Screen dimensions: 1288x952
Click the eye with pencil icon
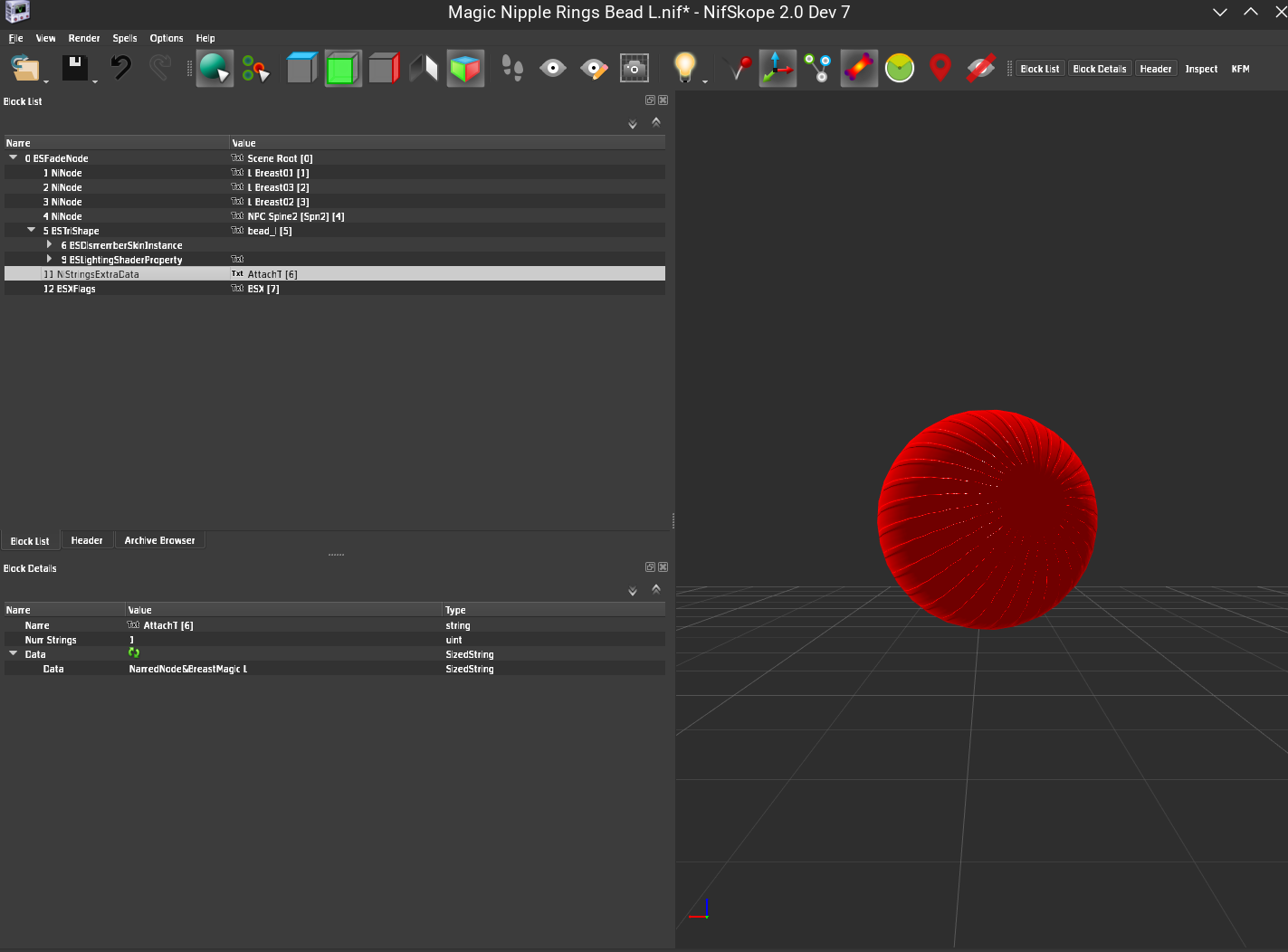(594, 69)
